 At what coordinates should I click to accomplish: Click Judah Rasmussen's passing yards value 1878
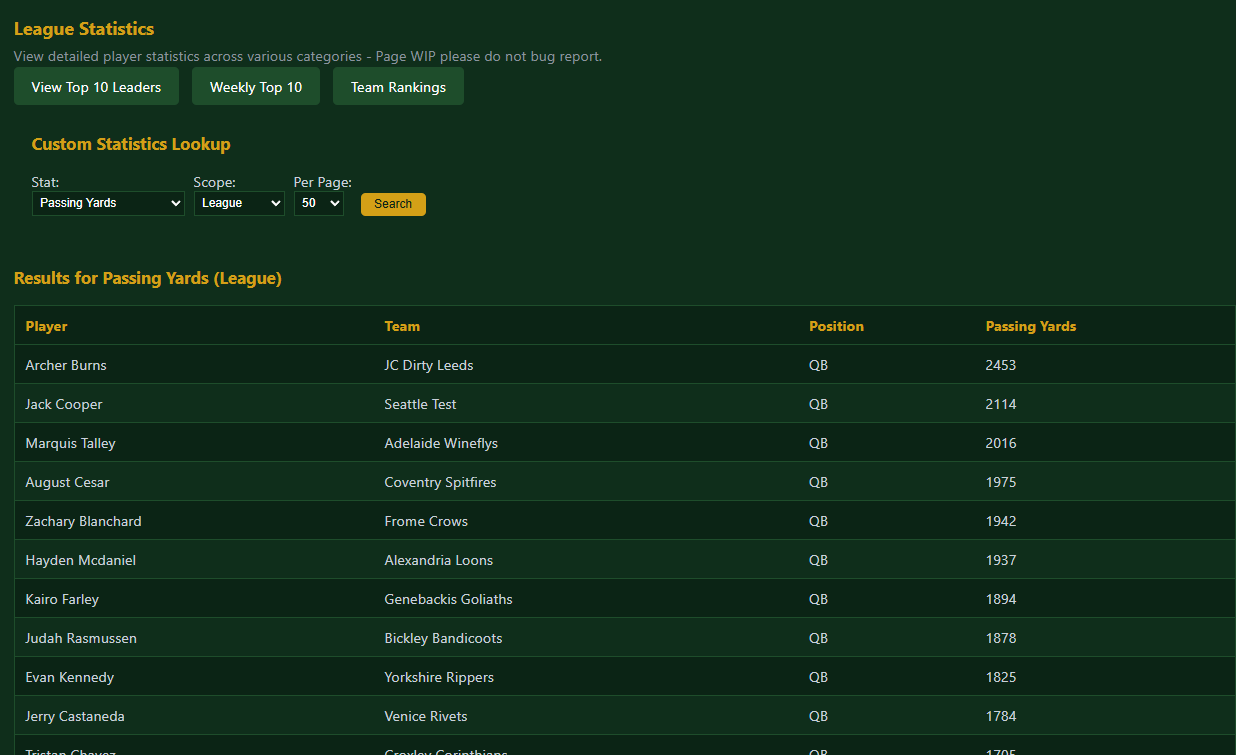(x=1000, y=638)
